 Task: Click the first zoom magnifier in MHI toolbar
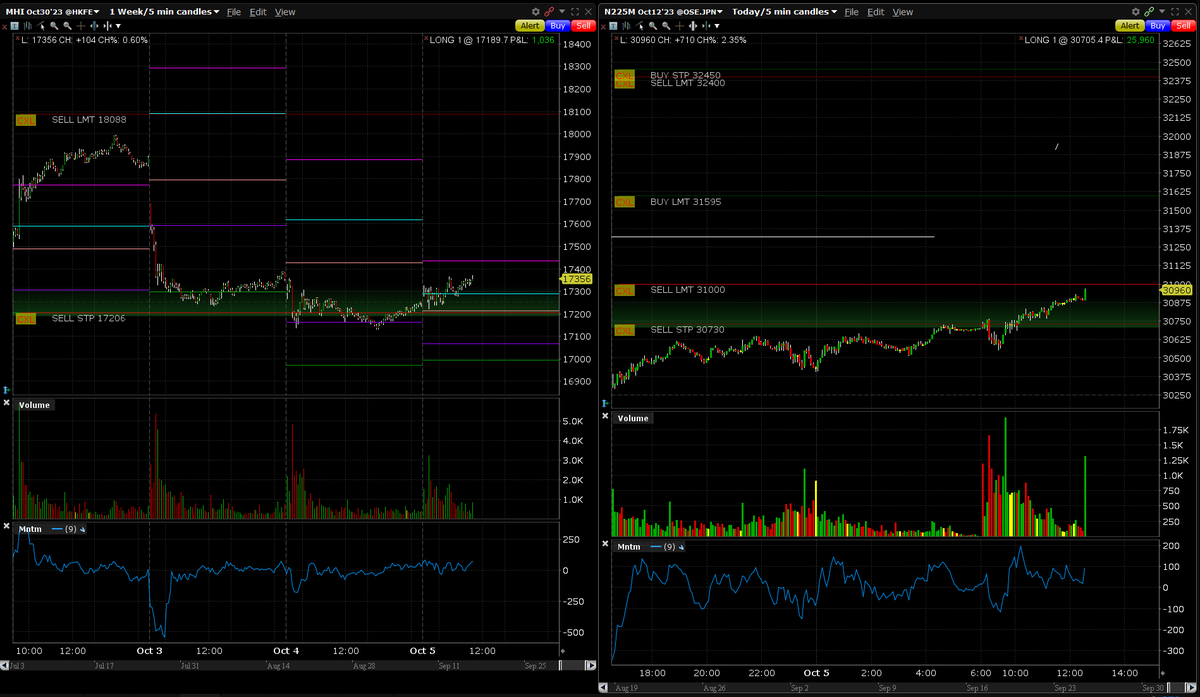click(53, 25)
